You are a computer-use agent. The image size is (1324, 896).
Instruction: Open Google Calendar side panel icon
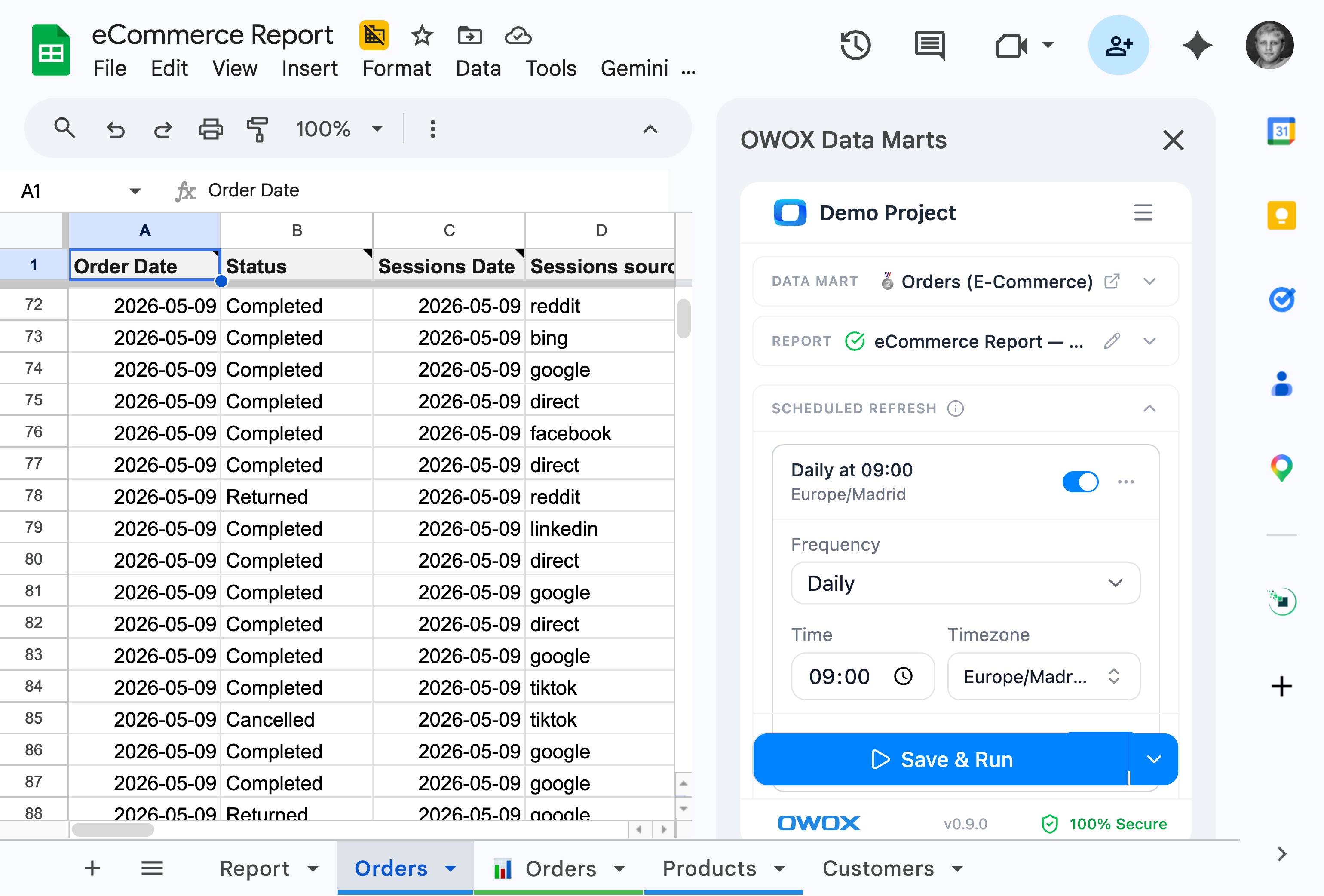(1281, 132)
